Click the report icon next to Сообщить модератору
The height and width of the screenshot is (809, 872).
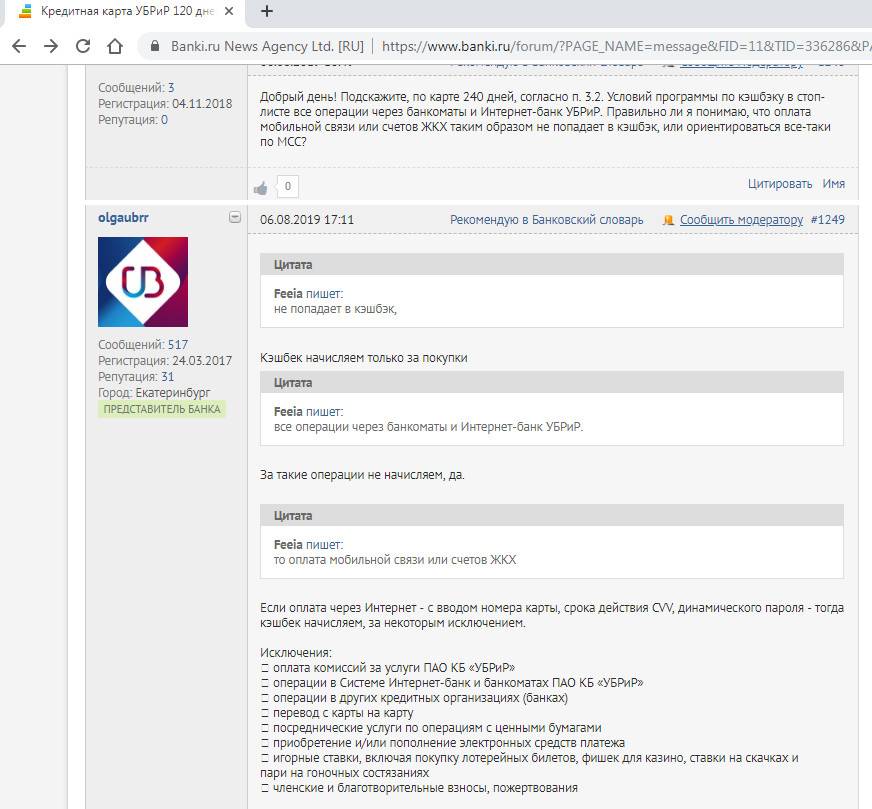pyautogui.click(x=667, y=220)
